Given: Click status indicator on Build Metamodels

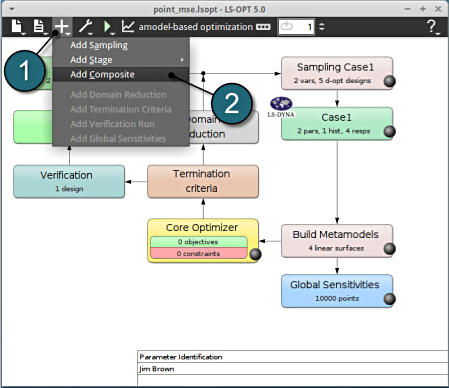Looking at the screenshot, I should point(389,248).
